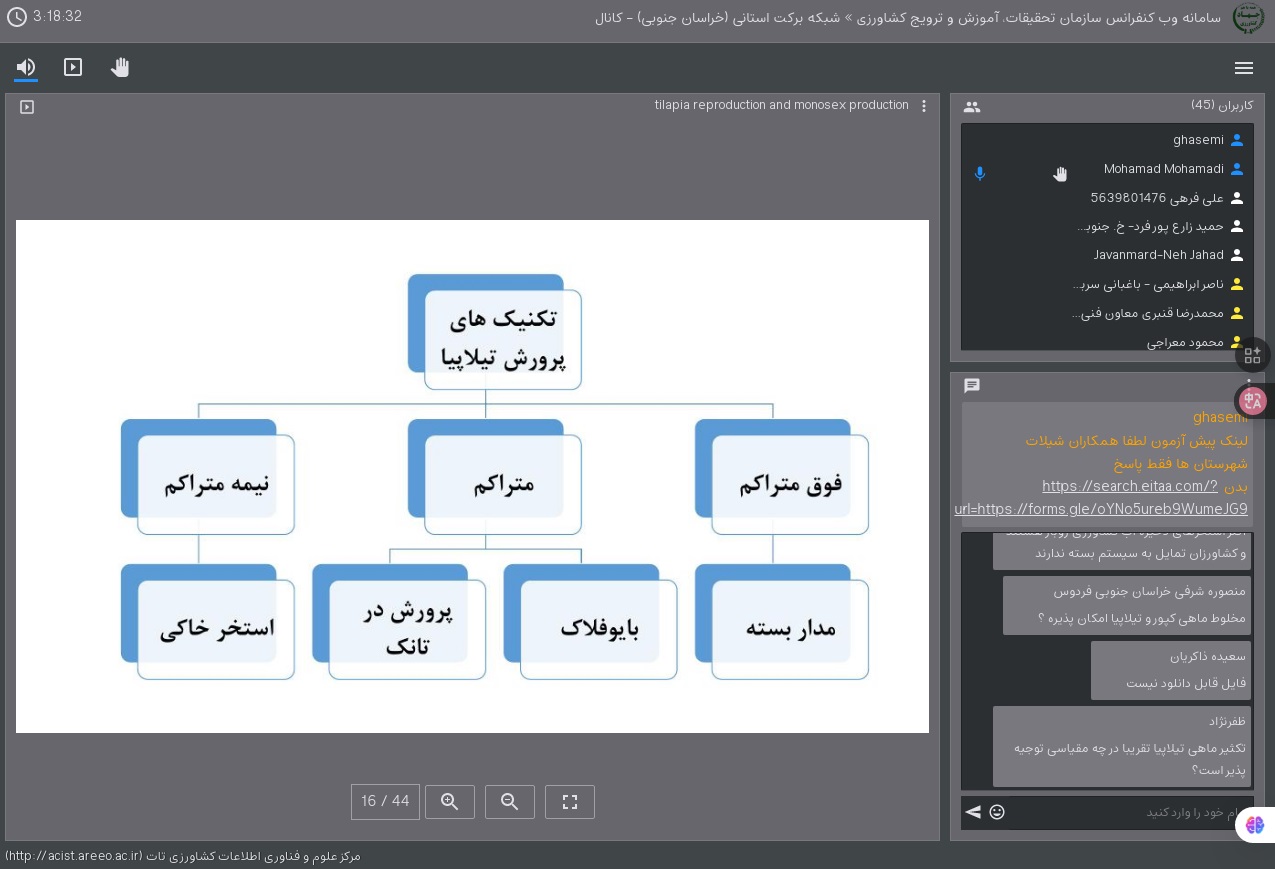Image resolution: width=1275 pixels, height=869 pixels.
Task: Open the search.eitaa.com link in chat
Action: pyautogui.click(x=1129, y=486)
